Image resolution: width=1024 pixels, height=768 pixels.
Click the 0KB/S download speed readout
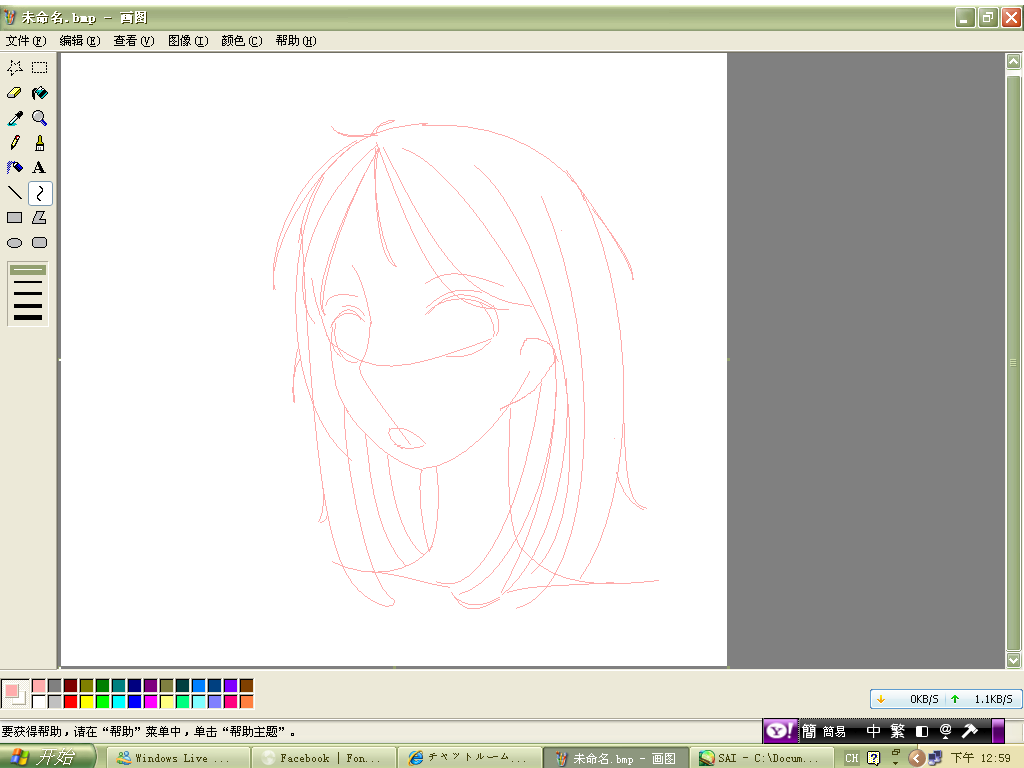(924, 699)
